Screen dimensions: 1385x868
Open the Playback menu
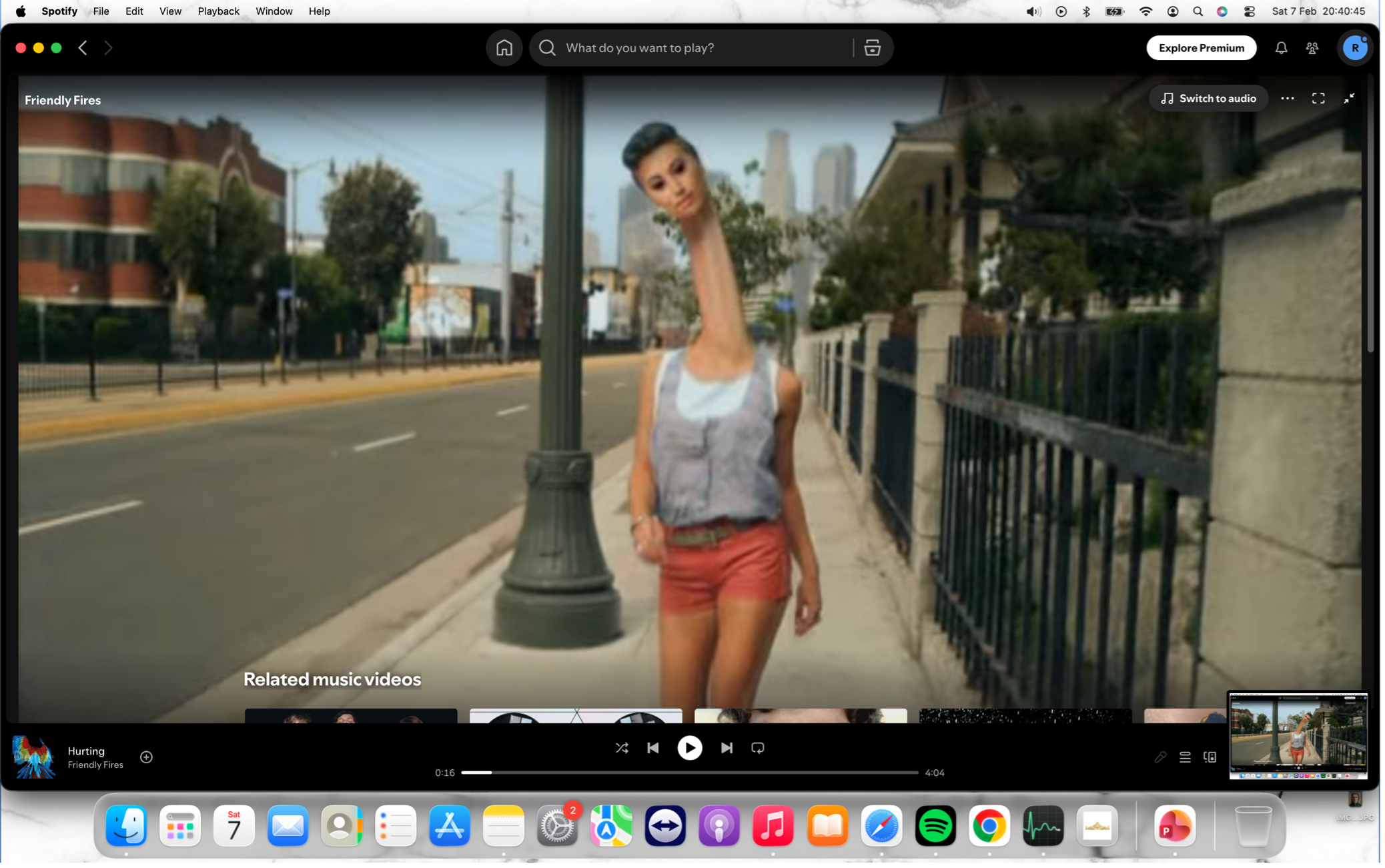click(x=218, y=11)
